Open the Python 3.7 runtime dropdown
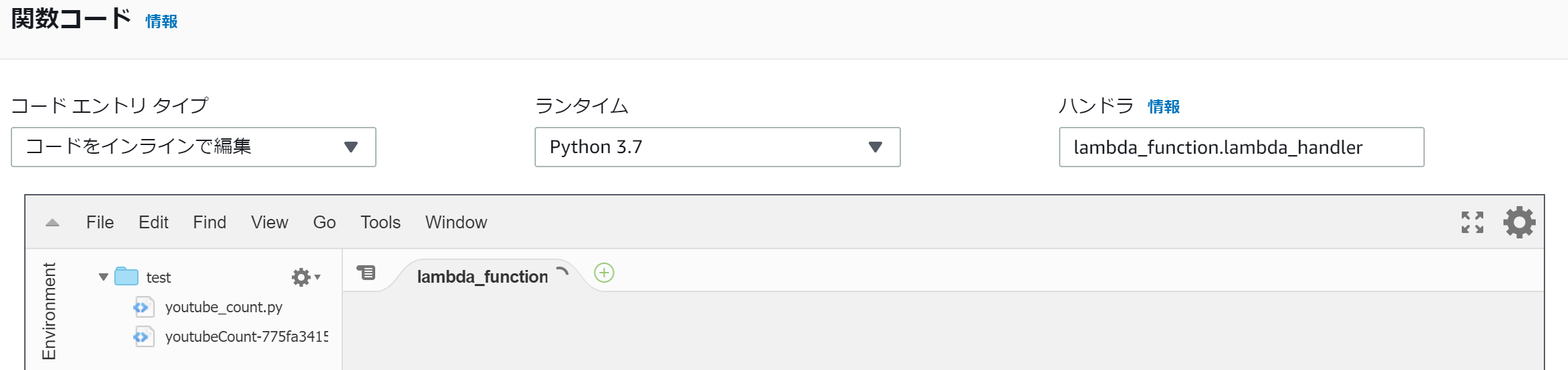1568x370 pixels. pos(717,147)
